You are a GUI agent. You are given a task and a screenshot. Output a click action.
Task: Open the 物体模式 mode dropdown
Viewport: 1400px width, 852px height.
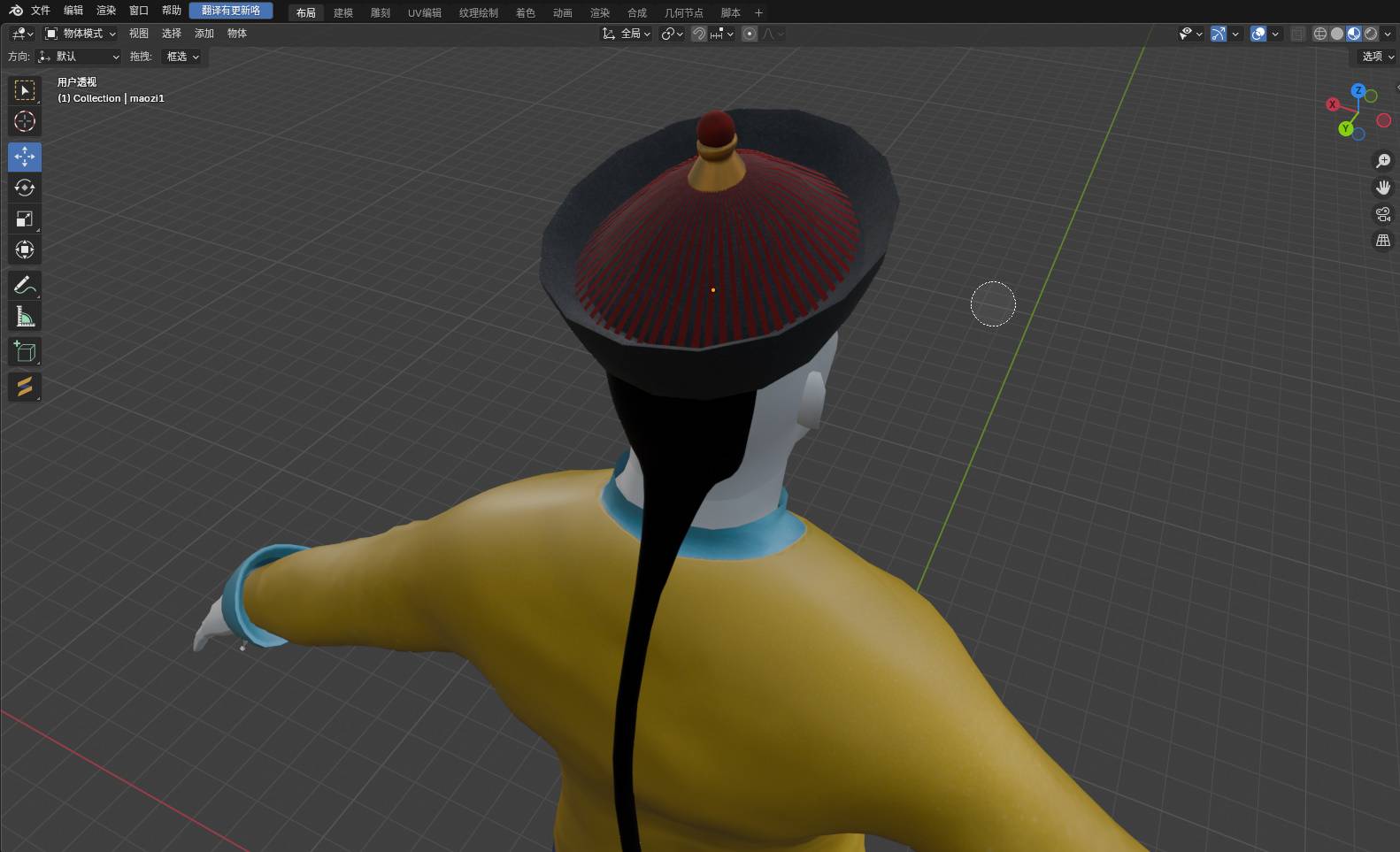tap(81, 34)
